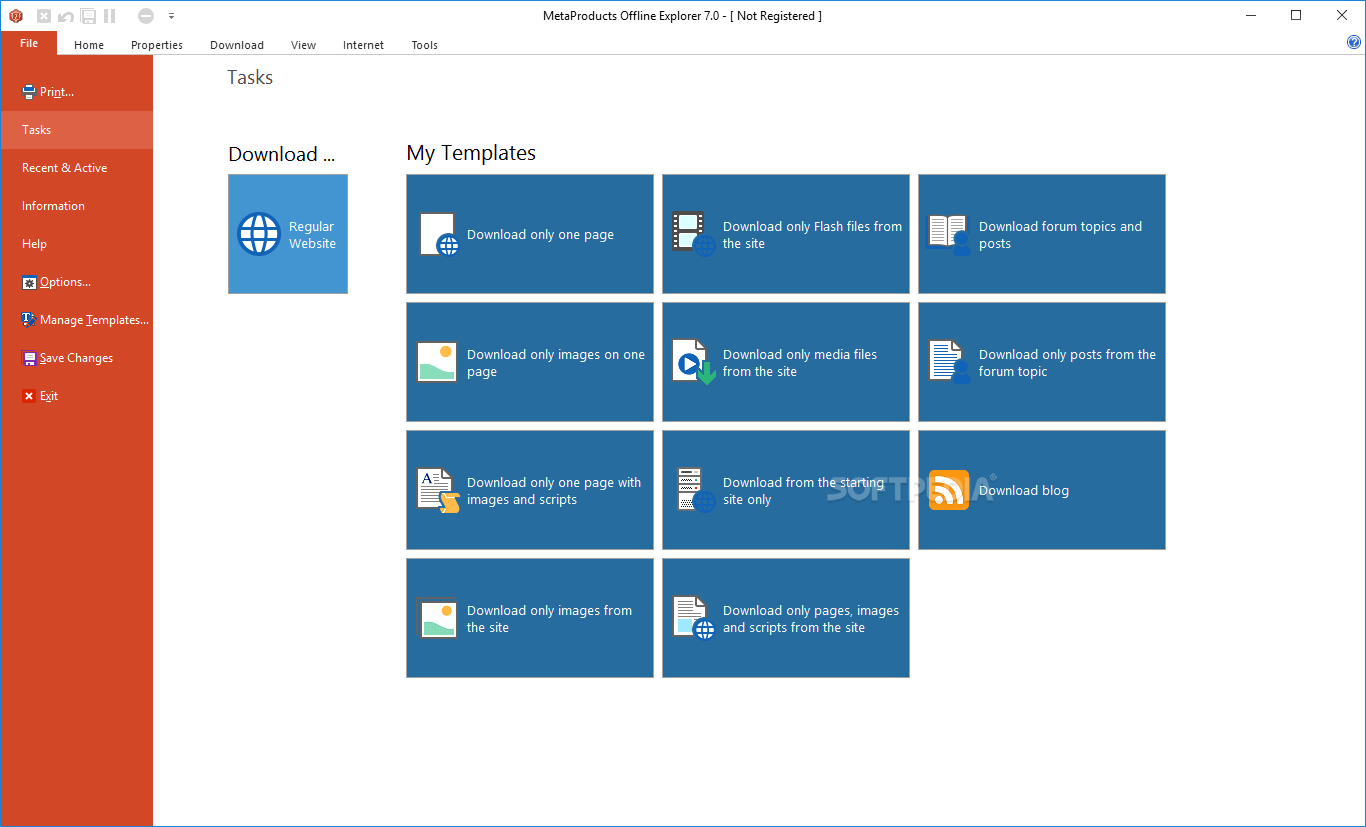Choose 'Download from the starting site only' template
Screen dimensions: 1366x827
(x=786, y=490)
